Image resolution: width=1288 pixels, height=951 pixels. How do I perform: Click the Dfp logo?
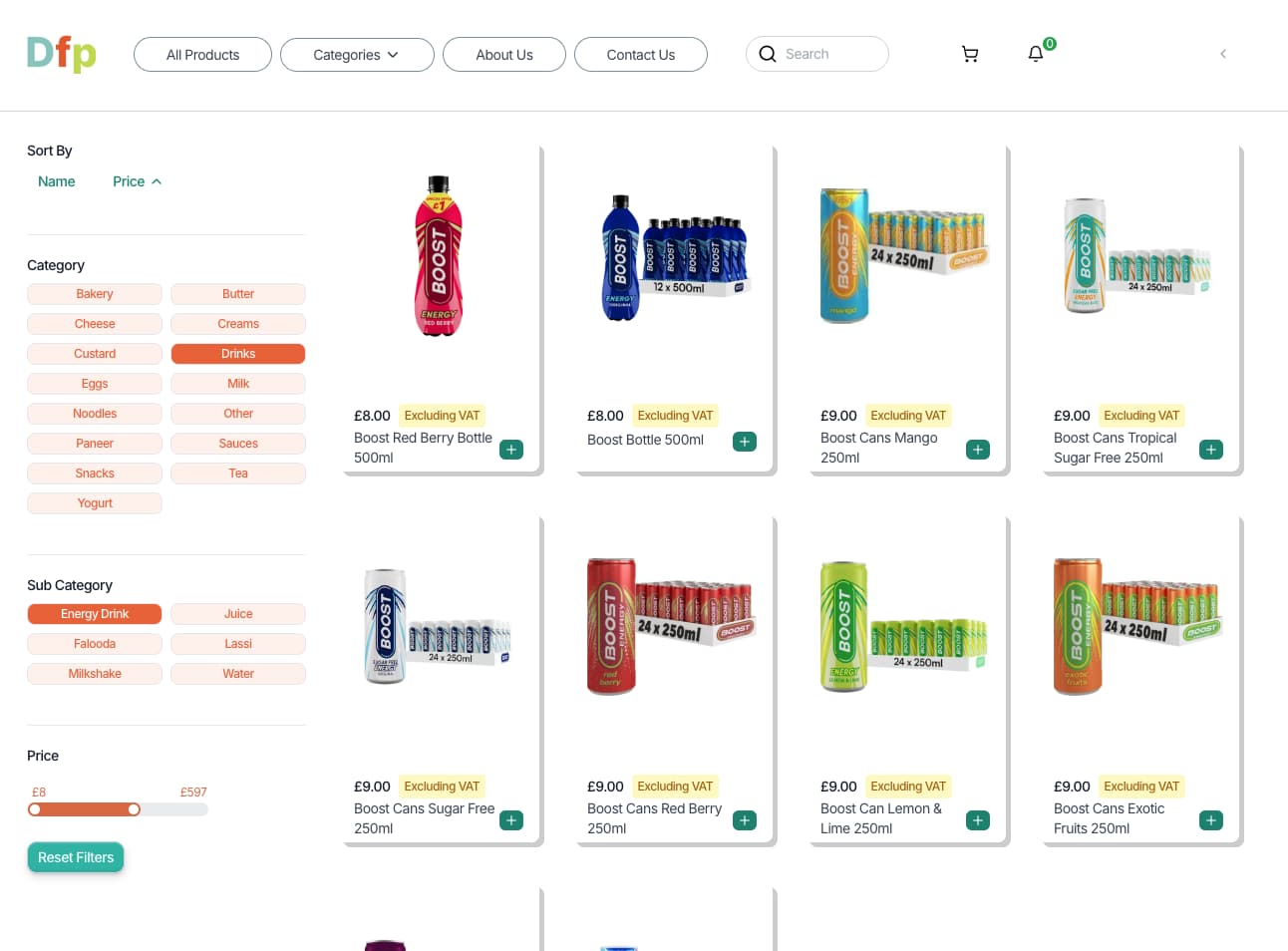click(62, 54)
